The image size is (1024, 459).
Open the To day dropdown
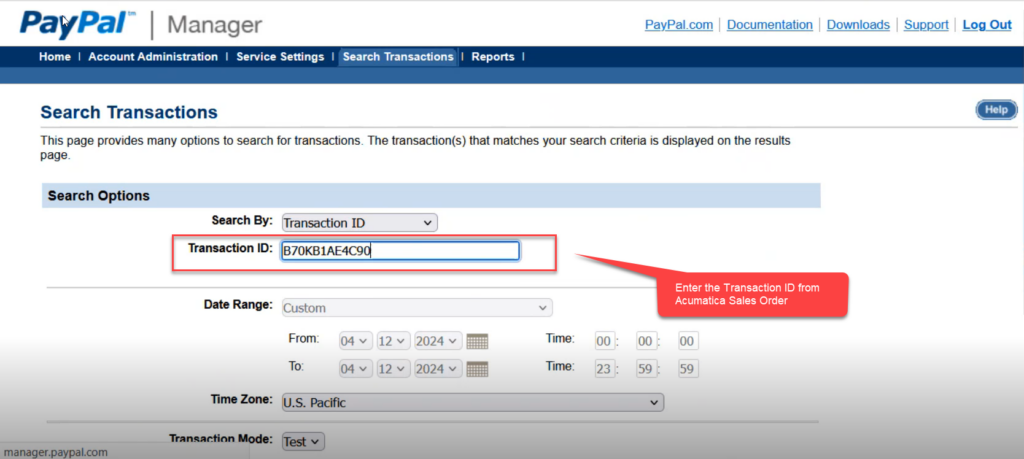393,369
